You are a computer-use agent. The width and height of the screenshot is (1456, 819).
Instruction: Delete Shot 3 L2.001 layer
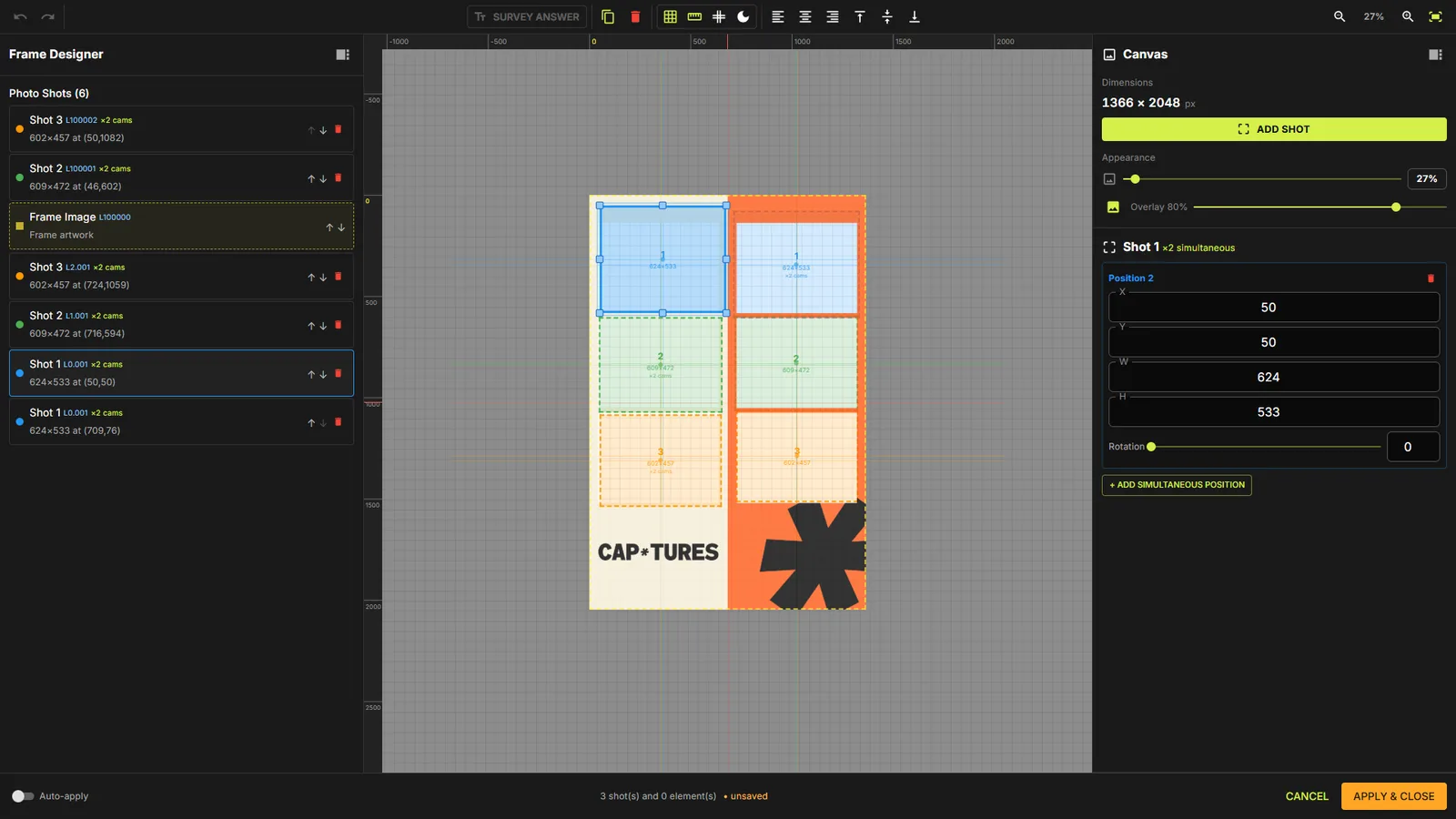click(x=339, y=276)
